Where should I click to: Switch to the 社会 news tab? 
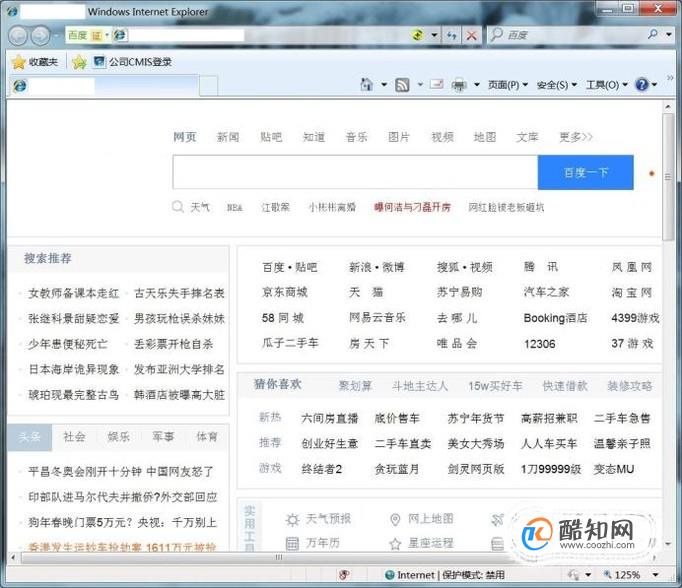click(x=74, y=437)
